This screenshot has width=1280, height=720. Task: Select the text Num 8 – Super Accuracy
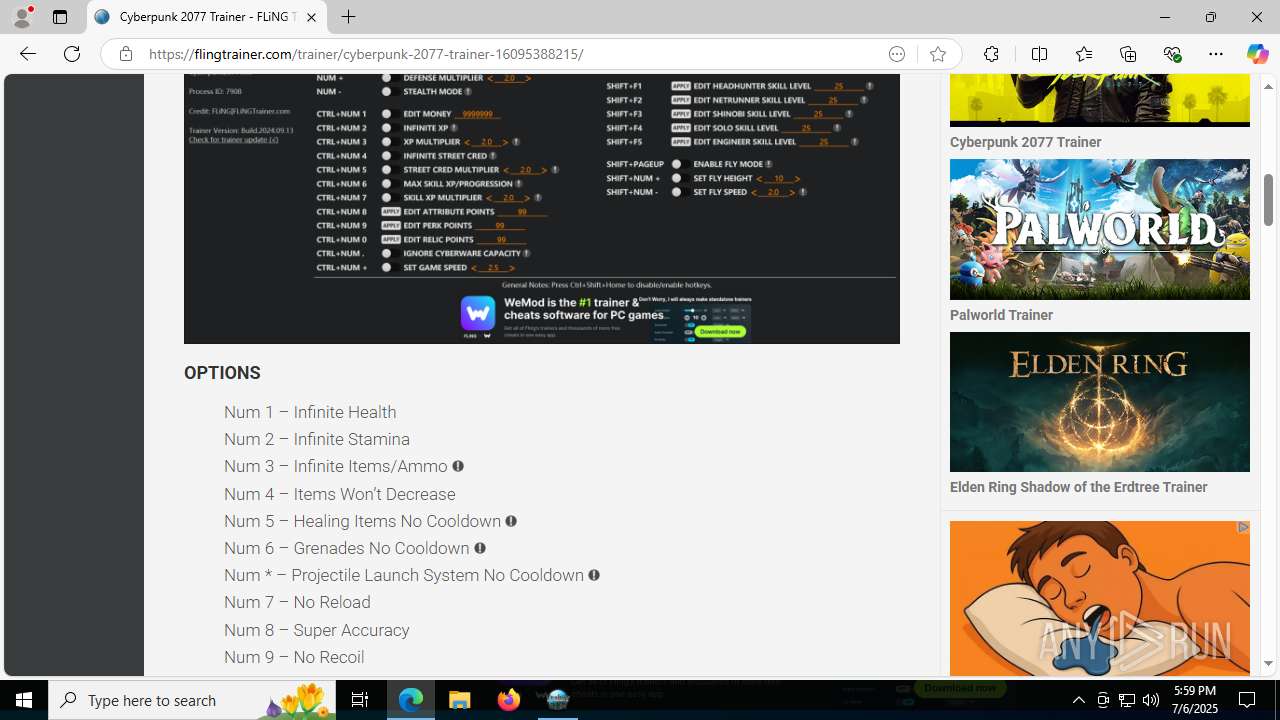[317, 630]
